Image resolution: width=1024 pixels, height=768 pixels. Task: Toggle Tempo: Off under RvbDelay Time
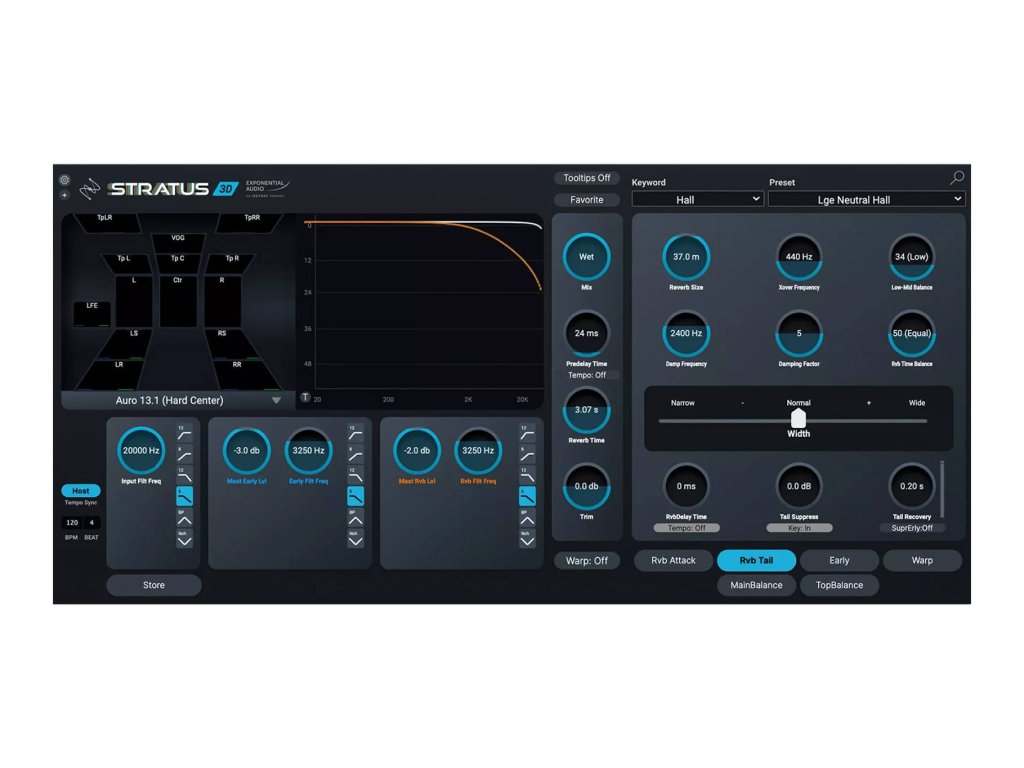pos(686,528)
